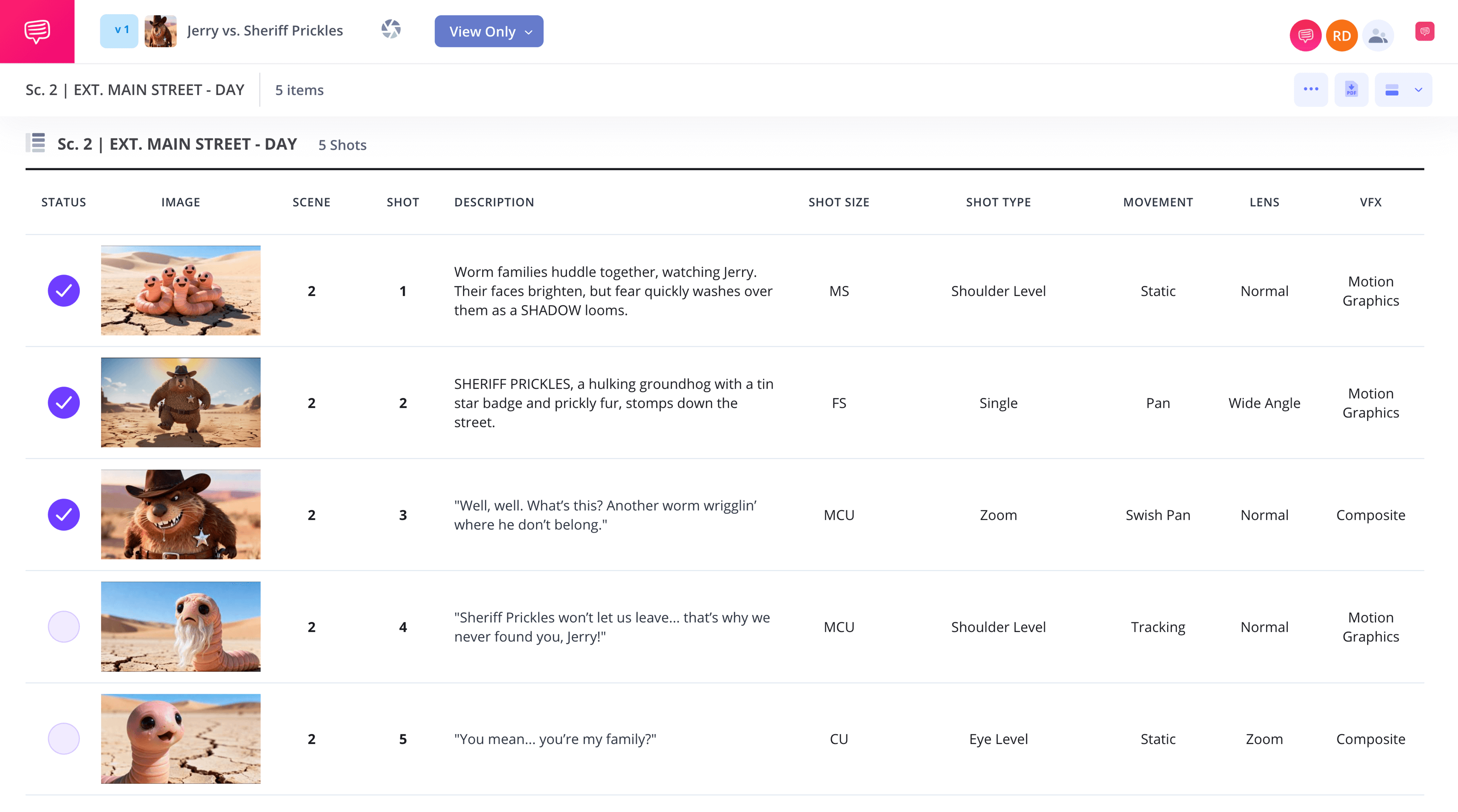Click the add collaborators people icon
The image size is (1458, 812).
[x=1378, y=35]
